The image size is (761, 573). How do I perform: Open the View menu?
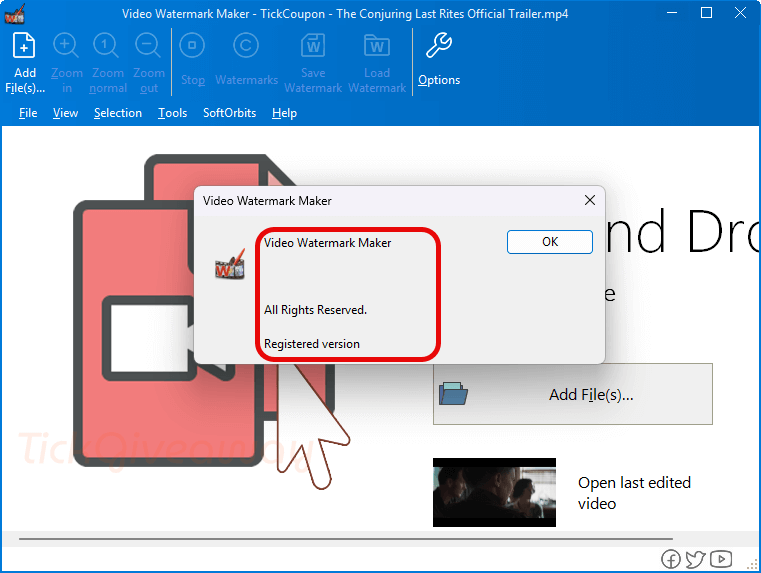pyautogui.click(x=66, y=113)
